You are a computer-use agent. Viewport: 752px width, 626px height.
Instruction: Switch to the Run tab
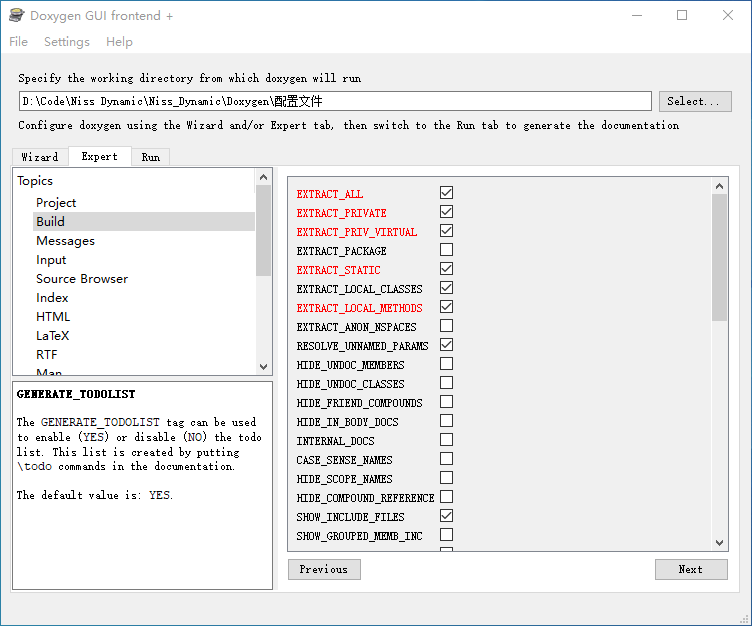[151, 157]
